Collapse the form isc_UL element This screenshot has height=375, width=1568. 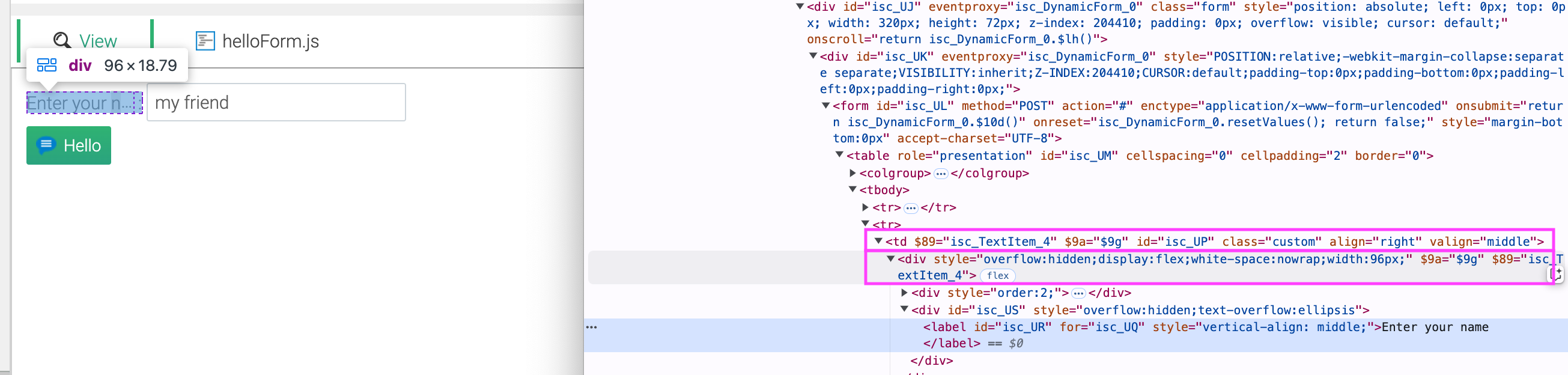826,105
